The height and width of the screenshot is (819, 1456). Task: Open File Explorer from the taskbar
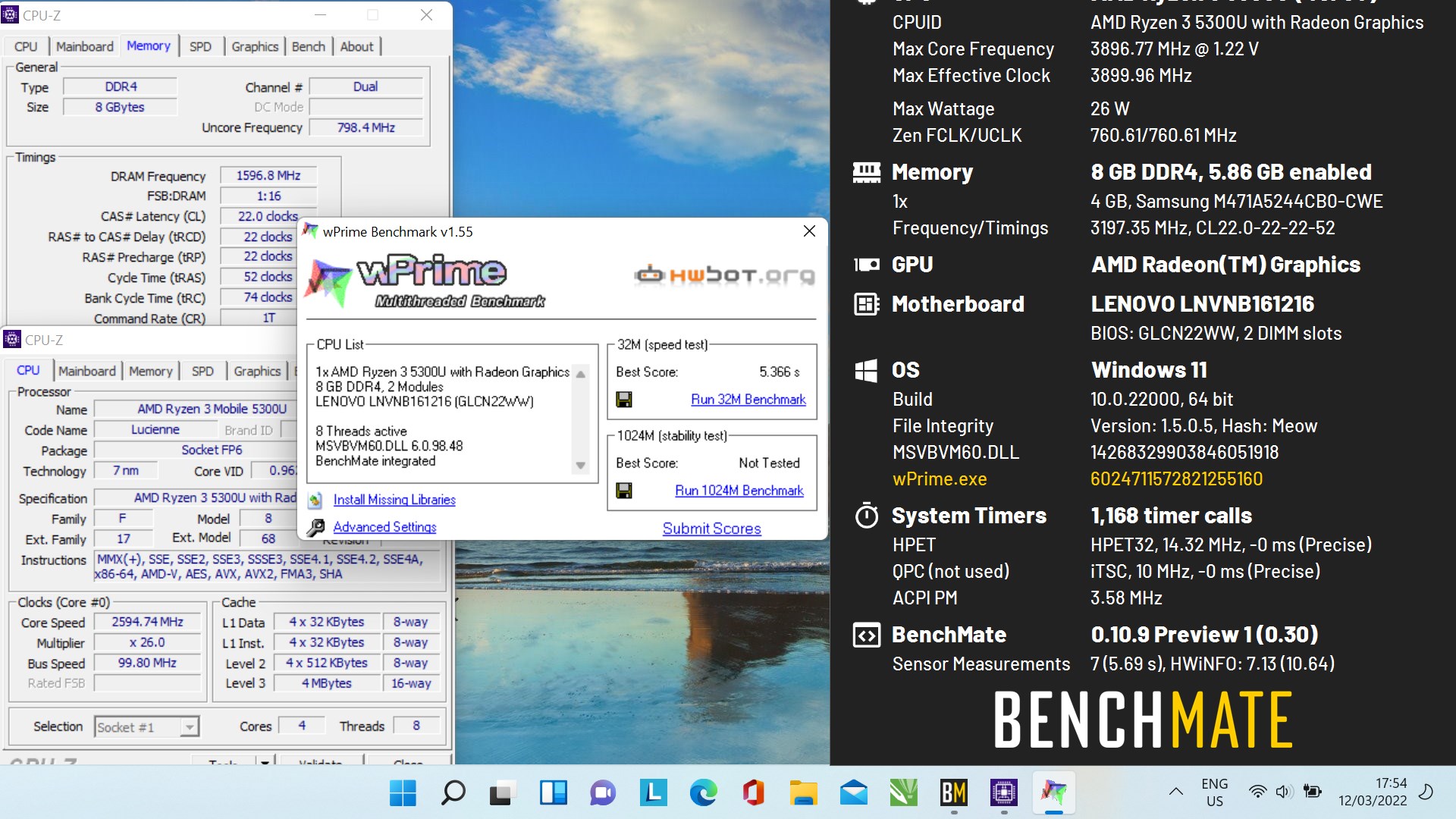click(803, 793)
